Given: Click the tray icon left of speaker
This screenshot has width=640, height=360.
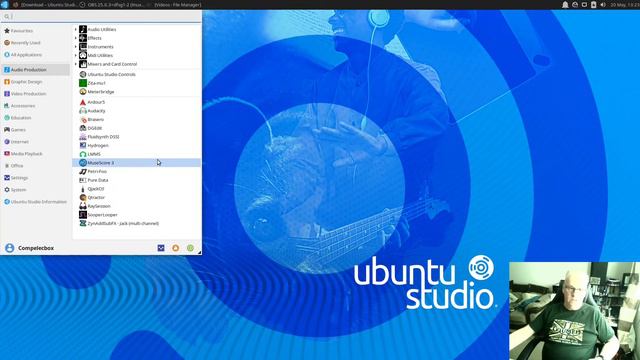Looking at the screenshot, I should (x=593, y=4).
